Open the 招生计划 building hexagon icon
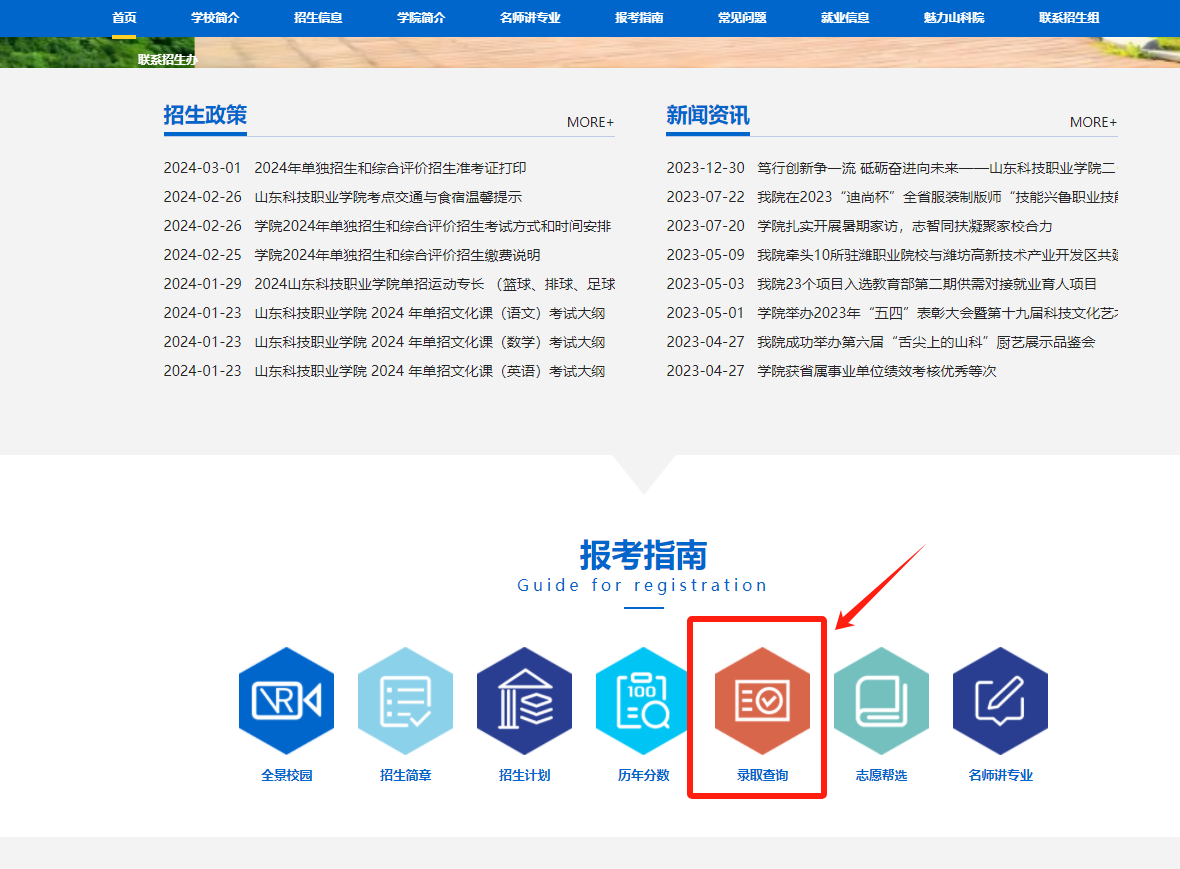Image resolution: width=1180 pixels, height=869 pixels. 524,701
